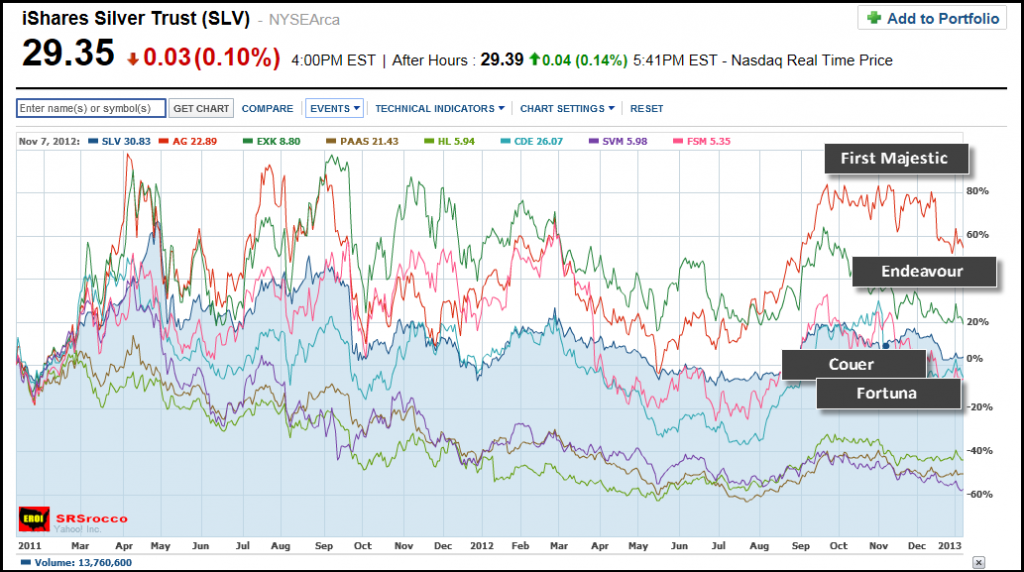The width and height of the screenshot is (1024, 572).
Task: Click the green 0.04 (0.14%) change value
Action: click(584, 60)
